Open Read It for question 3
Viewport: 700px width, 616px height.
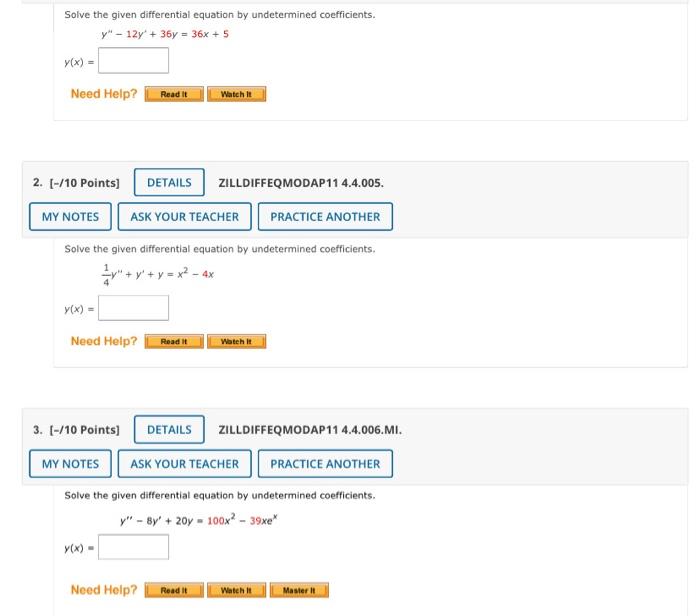point(174,590)
